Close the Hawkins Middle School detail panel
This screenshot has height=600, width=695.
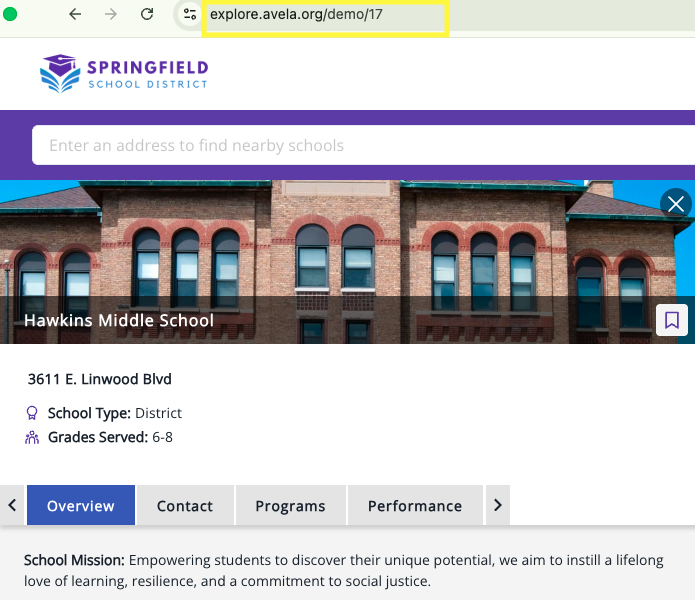[x=675, y=204]
